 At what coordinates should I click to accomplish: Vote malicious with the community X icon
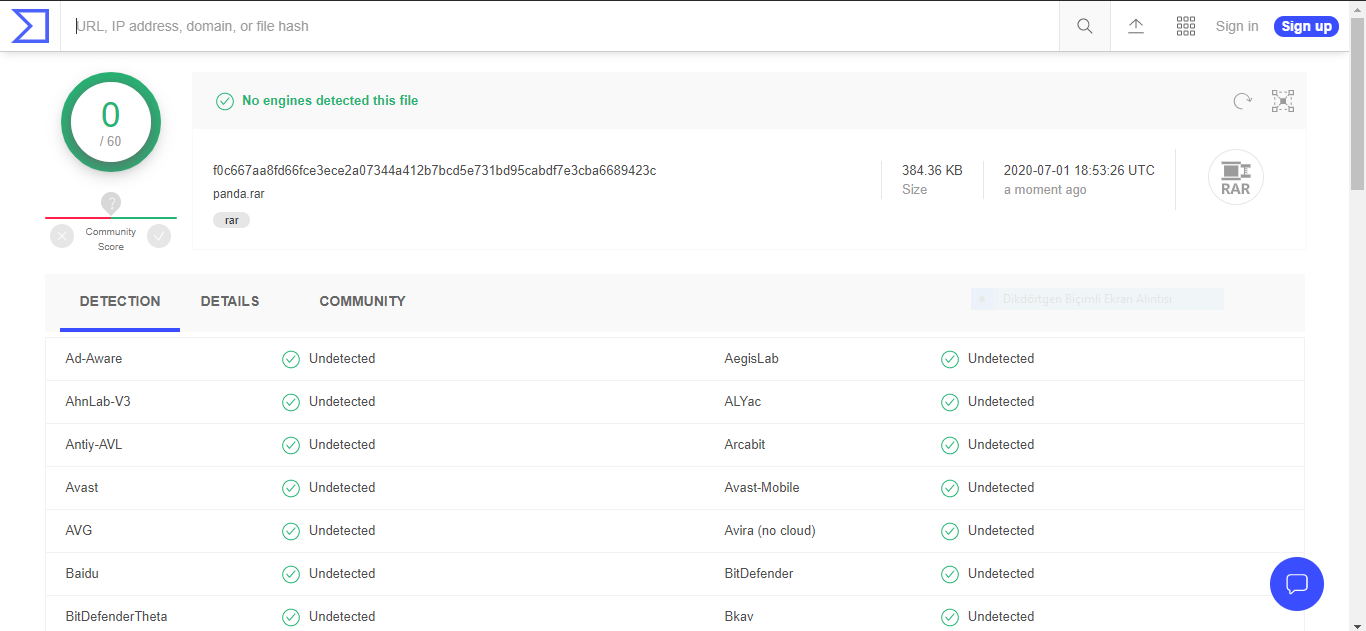point(62,236)
